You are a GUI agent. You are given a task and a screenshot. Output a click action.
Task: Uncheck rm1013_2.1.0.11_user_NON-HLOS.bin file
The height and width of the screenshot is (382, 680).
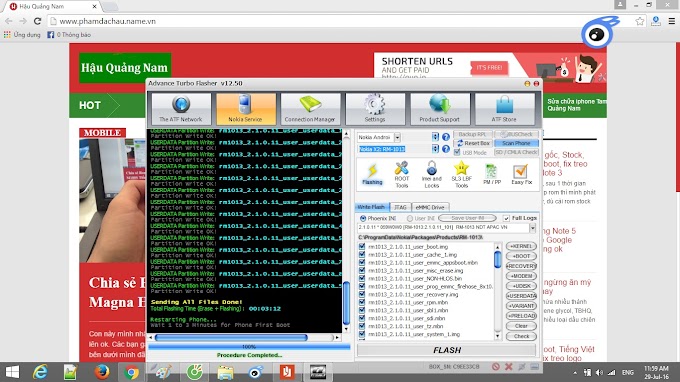tap(362, 278)
